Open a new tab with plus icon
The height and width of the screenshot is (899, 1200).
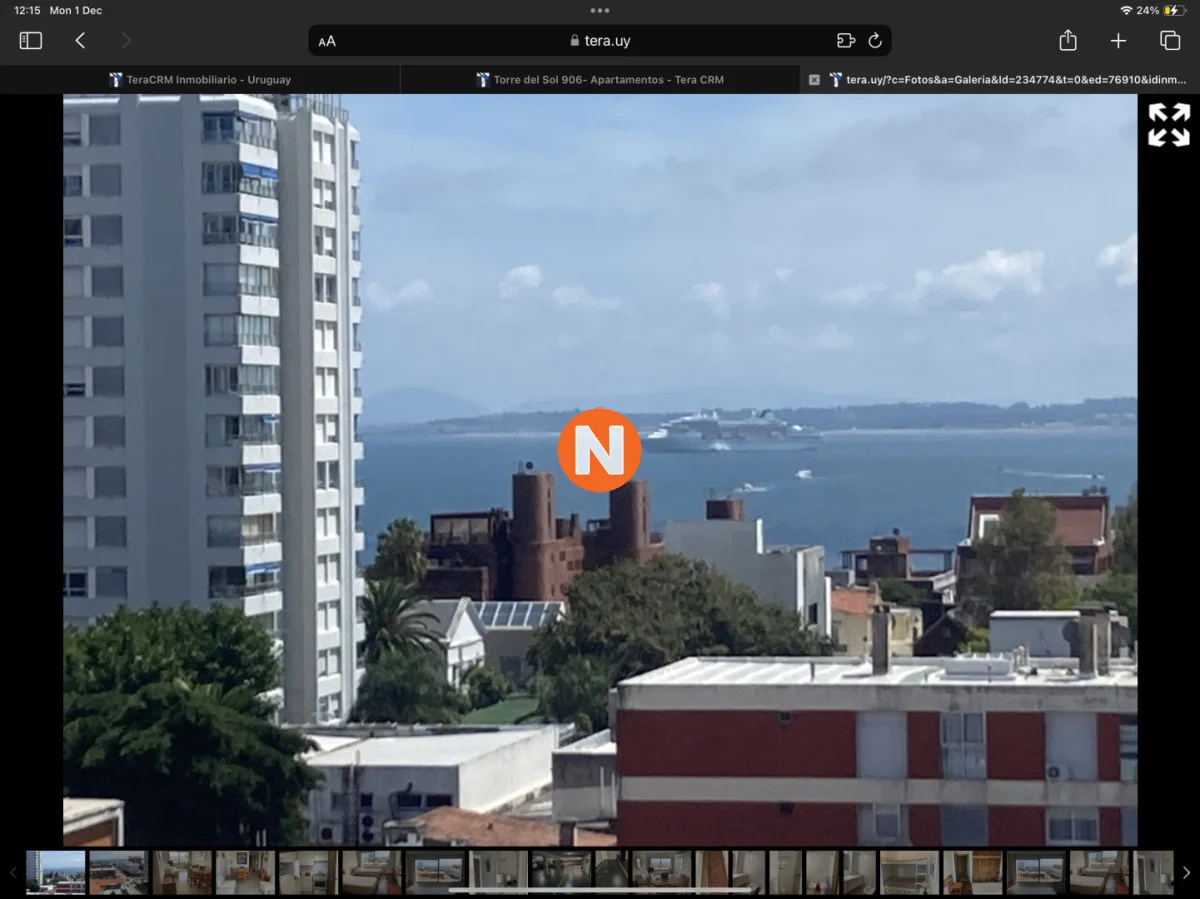tap(1118, 41)
